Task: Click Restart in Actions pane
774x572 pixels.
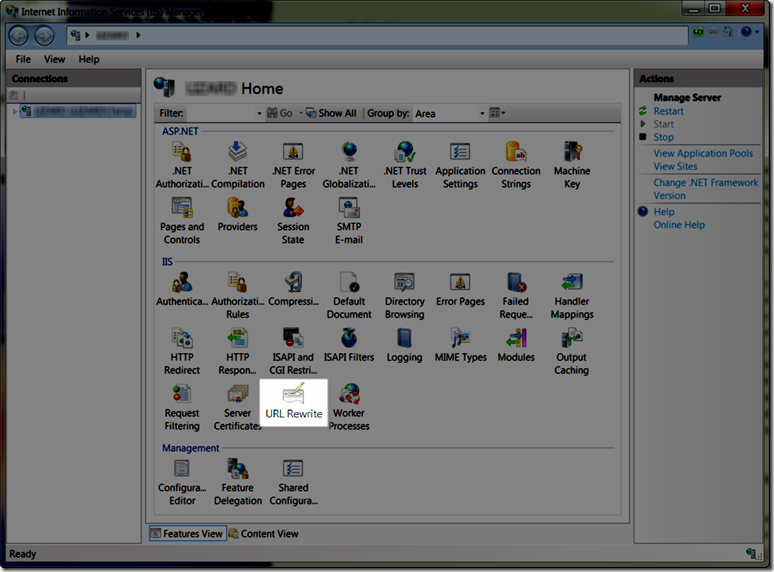Action: (x=668, y=111)
